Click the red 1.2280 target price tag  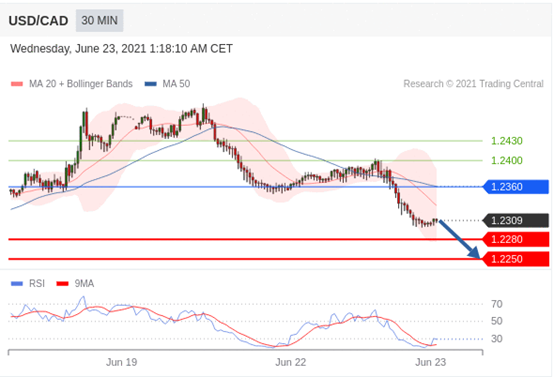click(516, 239)
